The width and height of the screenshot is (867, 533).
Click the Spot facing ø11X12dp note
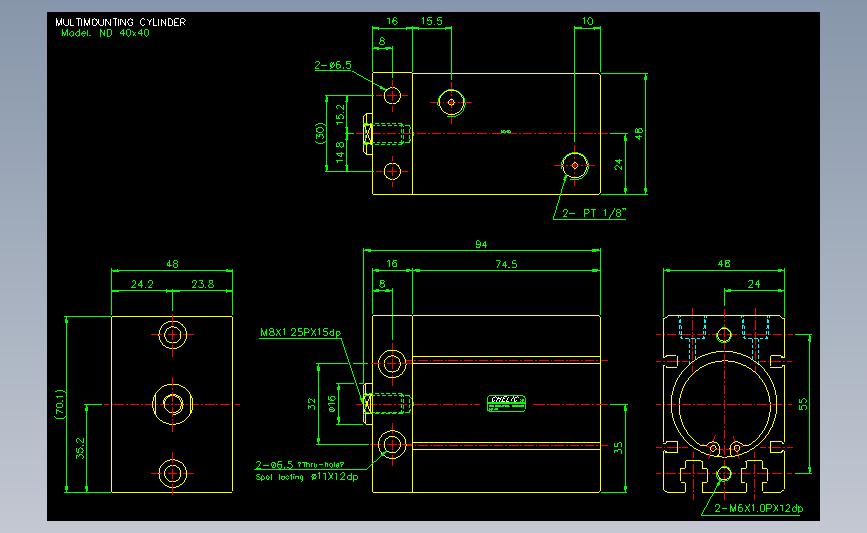click(307, 477)
